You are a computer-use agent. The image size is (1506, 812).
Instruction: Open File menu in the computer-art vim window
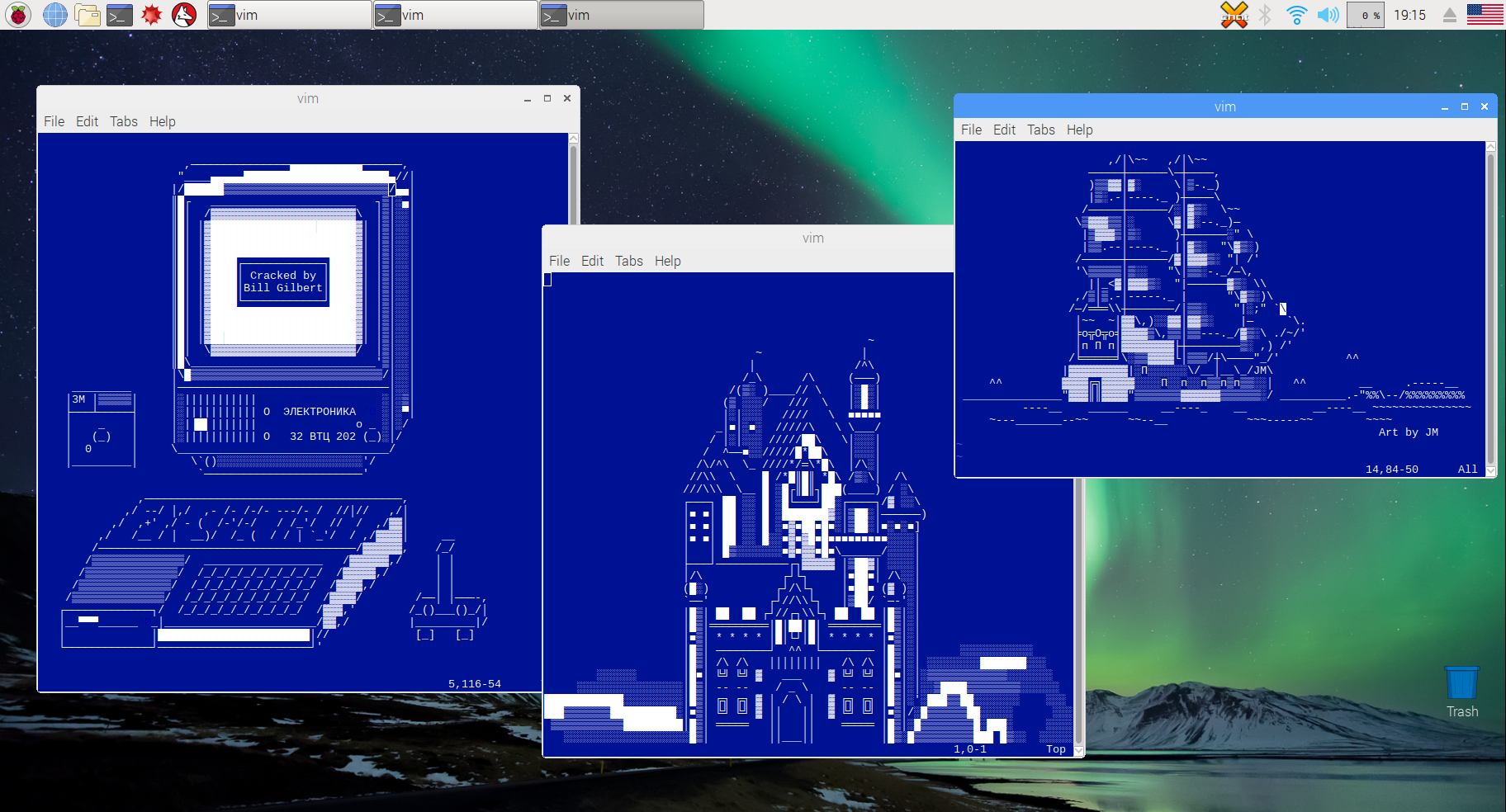click(x=54, y=121)
